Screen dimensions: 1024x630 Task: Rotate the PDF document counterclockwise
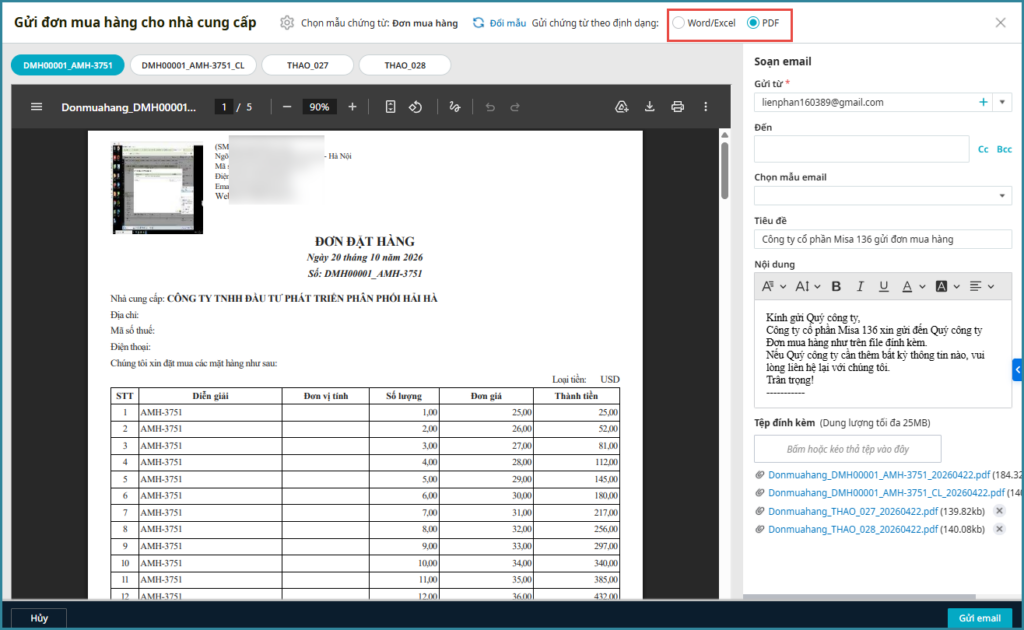click(x=416, y=107)
